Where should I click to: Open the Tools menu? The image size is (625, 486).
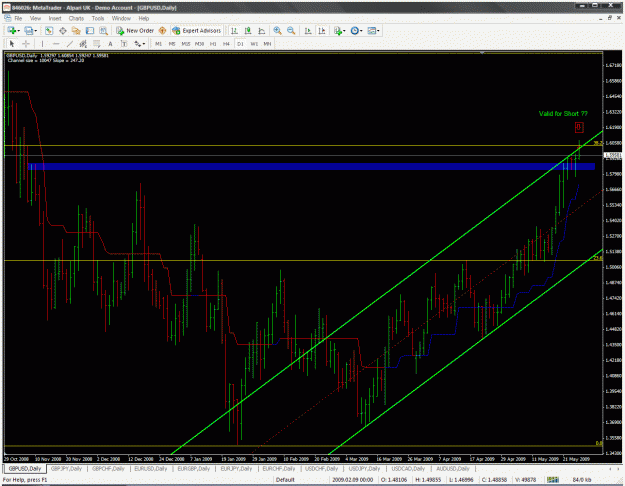[x=98, y=18]
